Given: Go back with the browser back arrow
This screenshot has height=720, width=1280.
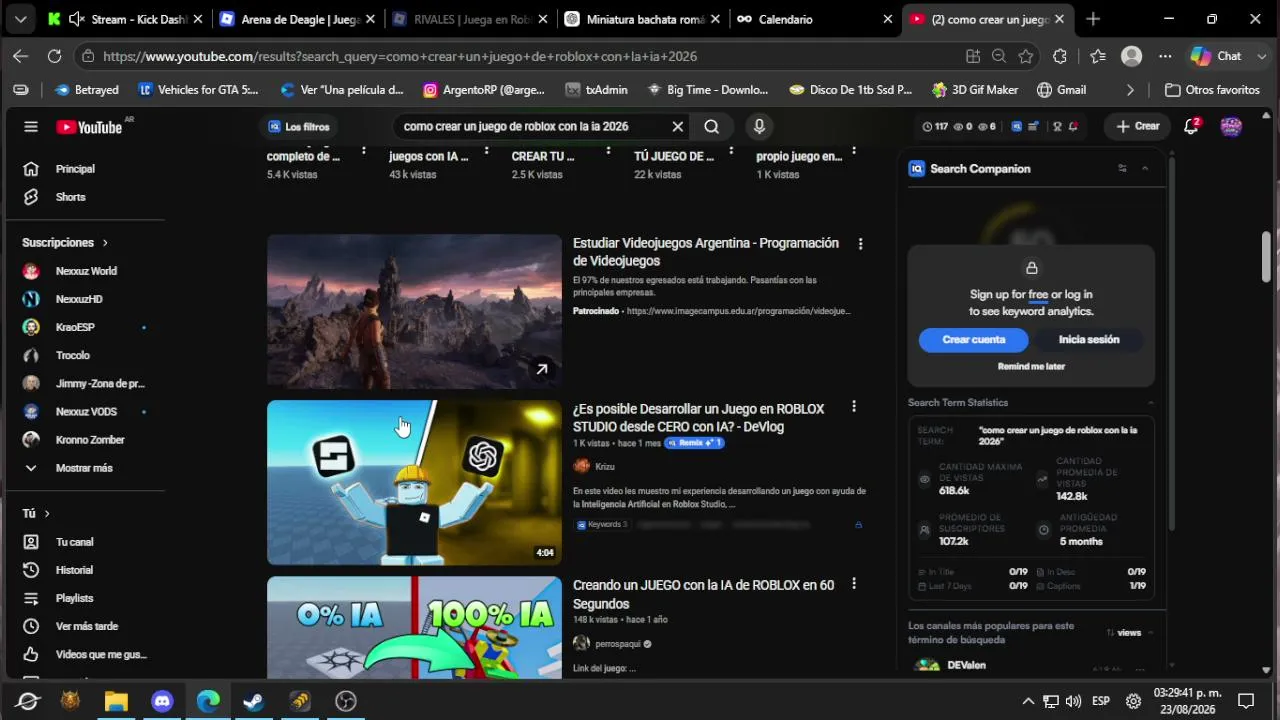Looking at the screenshot, I should (20, 56).
